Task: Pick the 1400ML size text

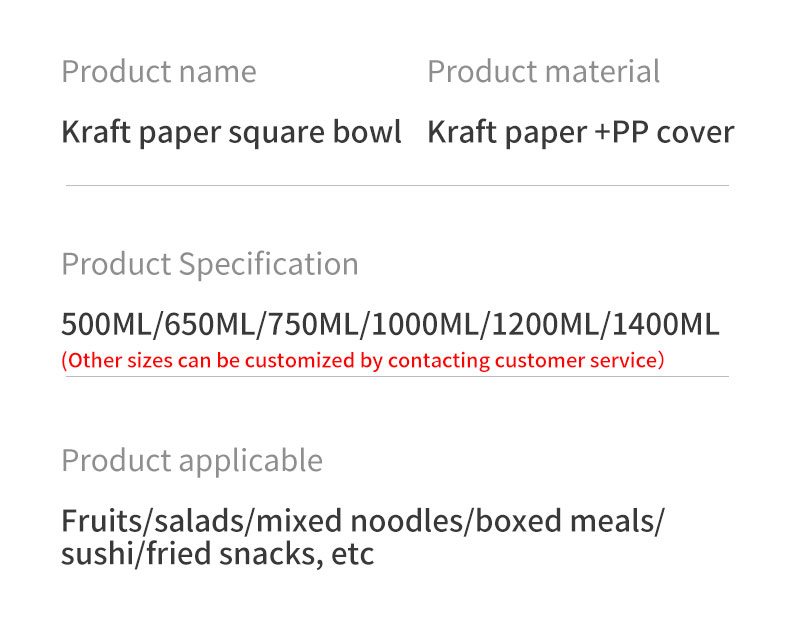Action: pyautogui.click(x=666, y=325)
